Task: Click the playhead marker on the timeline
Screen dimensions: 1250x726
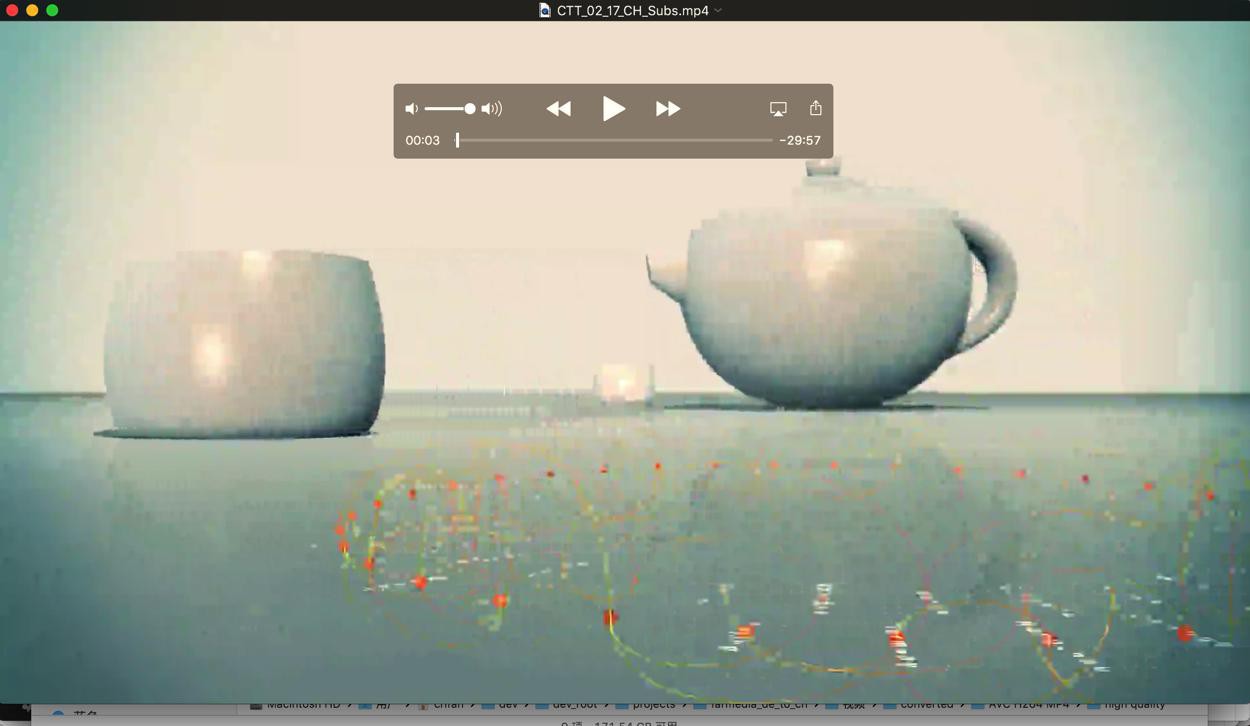Action: (458, 140)
